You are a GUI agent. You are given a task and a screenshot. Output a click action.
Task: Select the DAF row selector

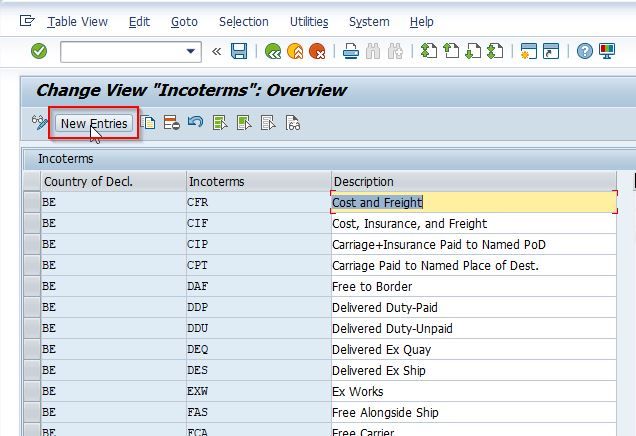[32, 286]
